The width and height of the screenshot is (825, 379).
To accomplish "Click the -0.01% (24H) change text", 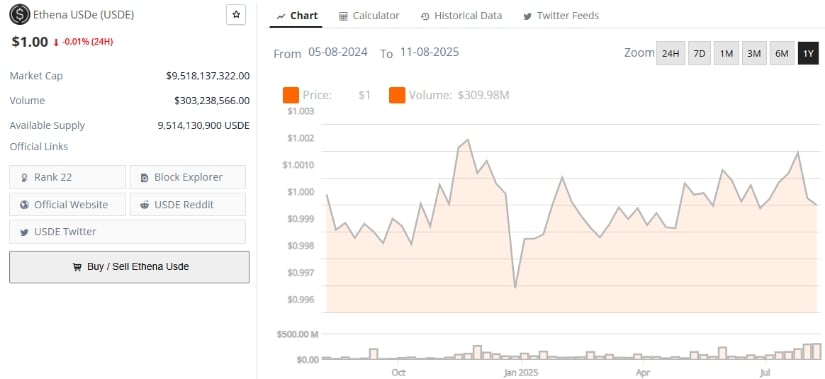I will point(87,42).
